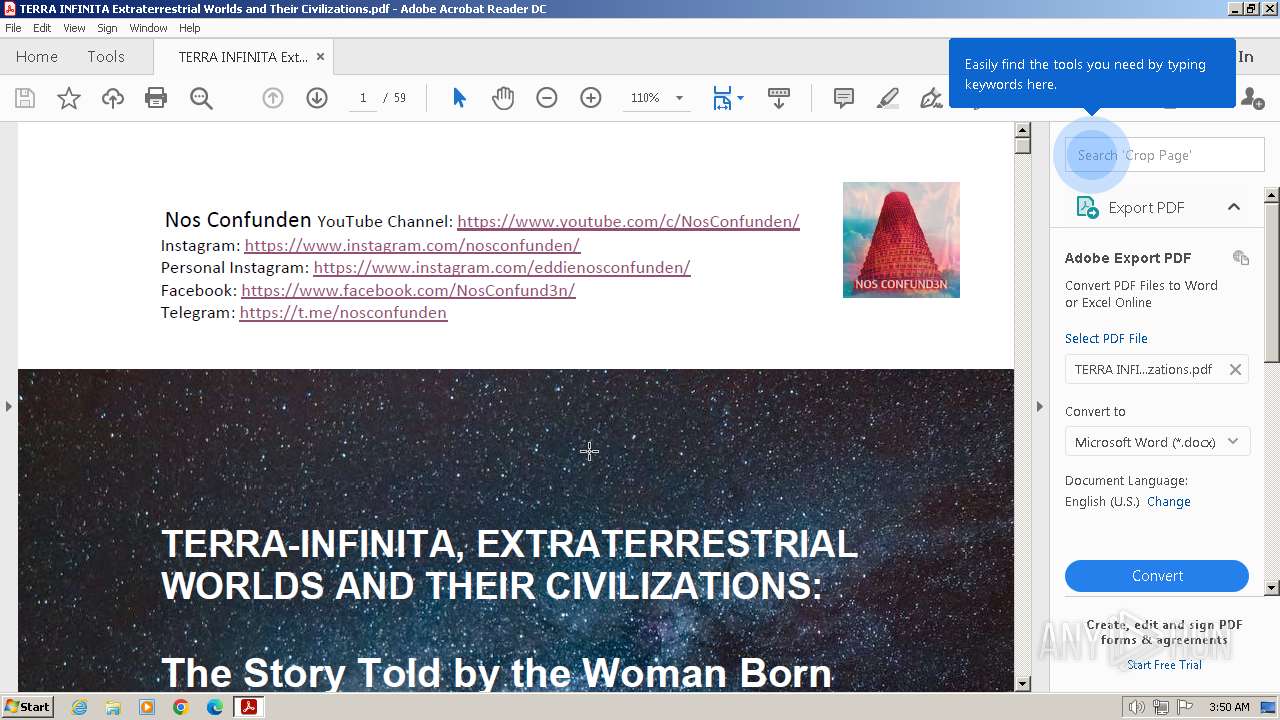Open the Nos Confunden YouTube channel link
Viewport: 1280px width, 720px height.
click(628, 222)
